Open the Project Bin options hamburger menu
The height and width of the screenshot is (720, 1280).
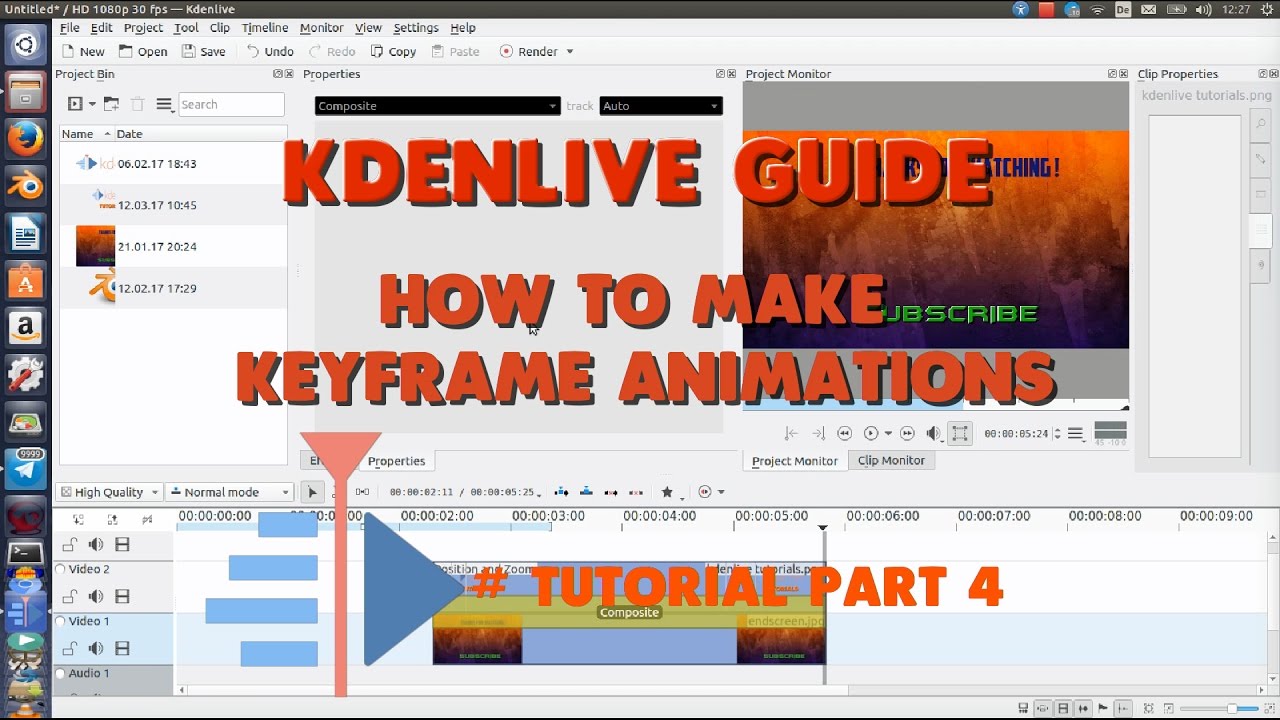tap(164, 104)
